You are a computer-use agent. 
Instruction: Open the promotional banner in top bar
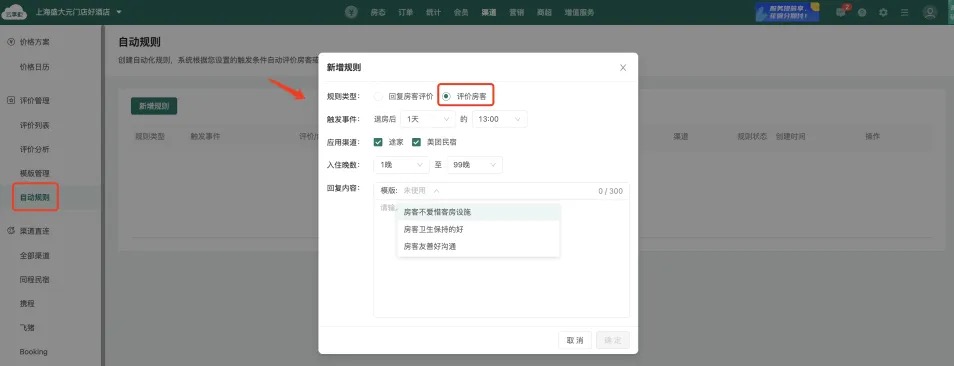click(787, 12)
